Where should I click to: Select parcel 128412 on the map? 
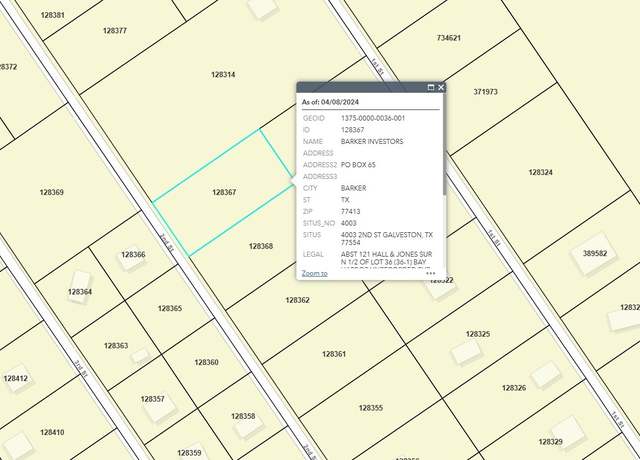pos(16,378)
